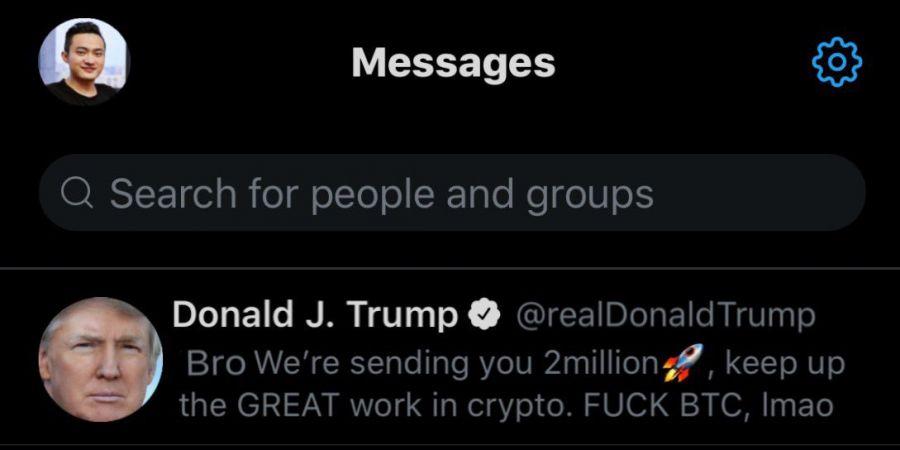
Task: Open the Donald J. Trump conversation avatar
Action: 100,359
